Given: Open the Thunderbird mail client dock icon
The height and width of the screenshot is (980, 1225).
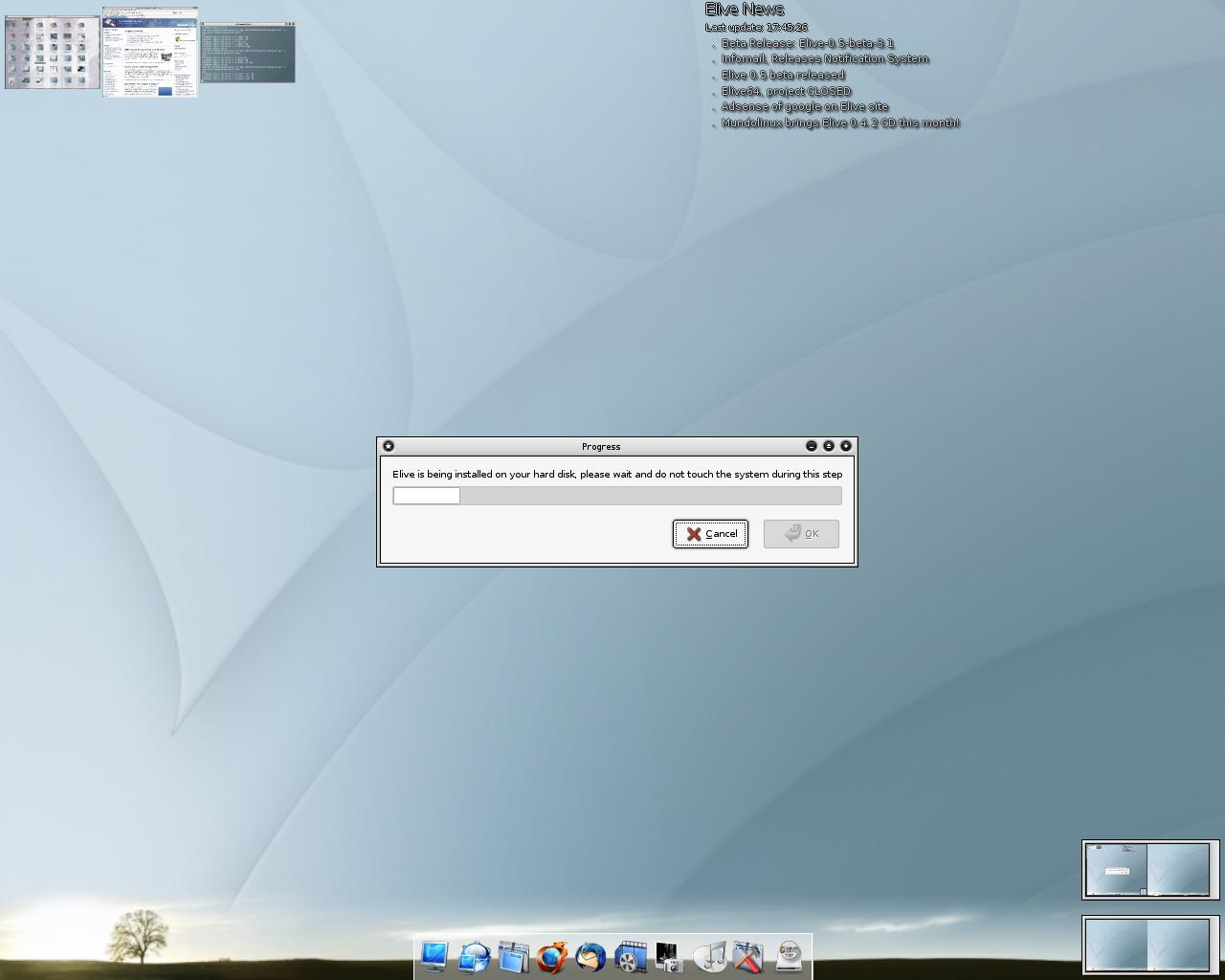Looking at the screenshot, I should pos(591,957).
